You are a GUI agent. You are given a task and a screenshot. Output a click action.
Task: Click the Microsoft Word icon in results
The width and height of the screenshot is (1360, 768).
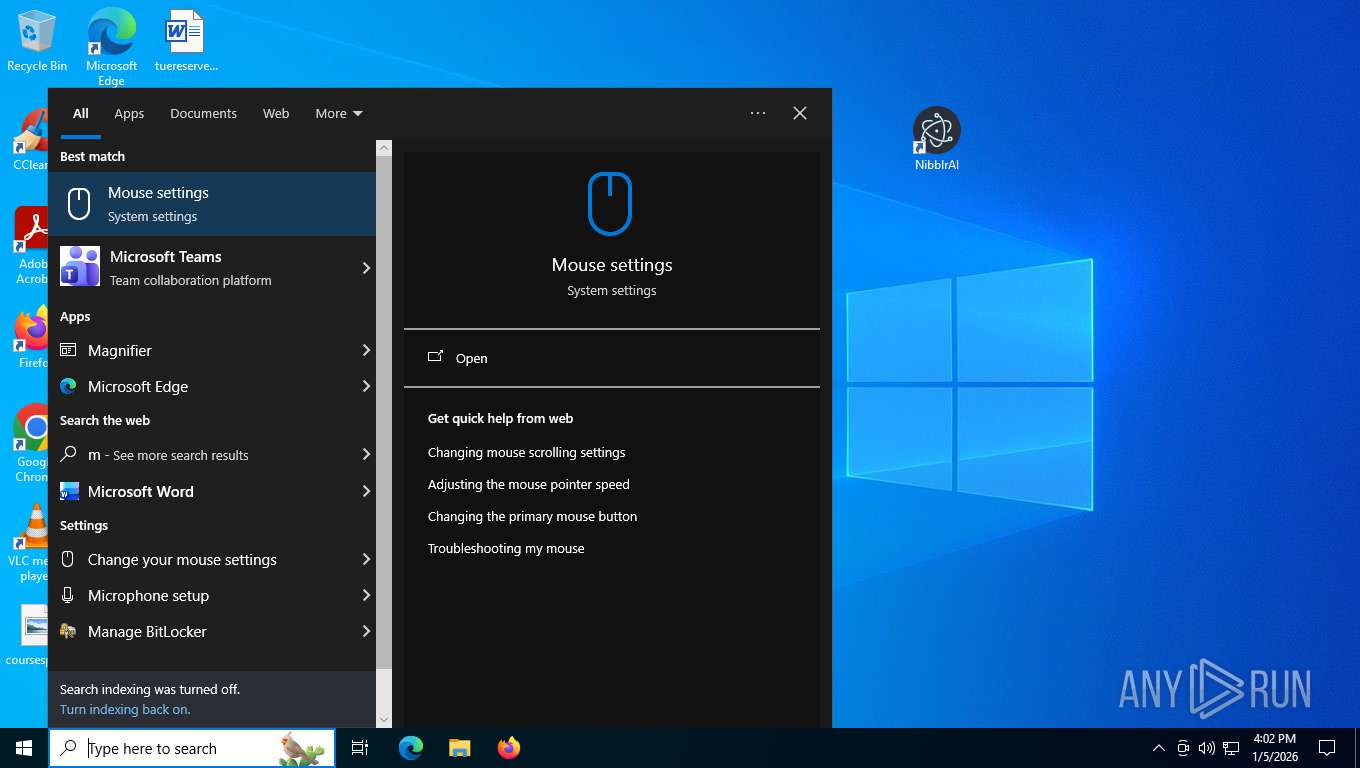[69, 491]
